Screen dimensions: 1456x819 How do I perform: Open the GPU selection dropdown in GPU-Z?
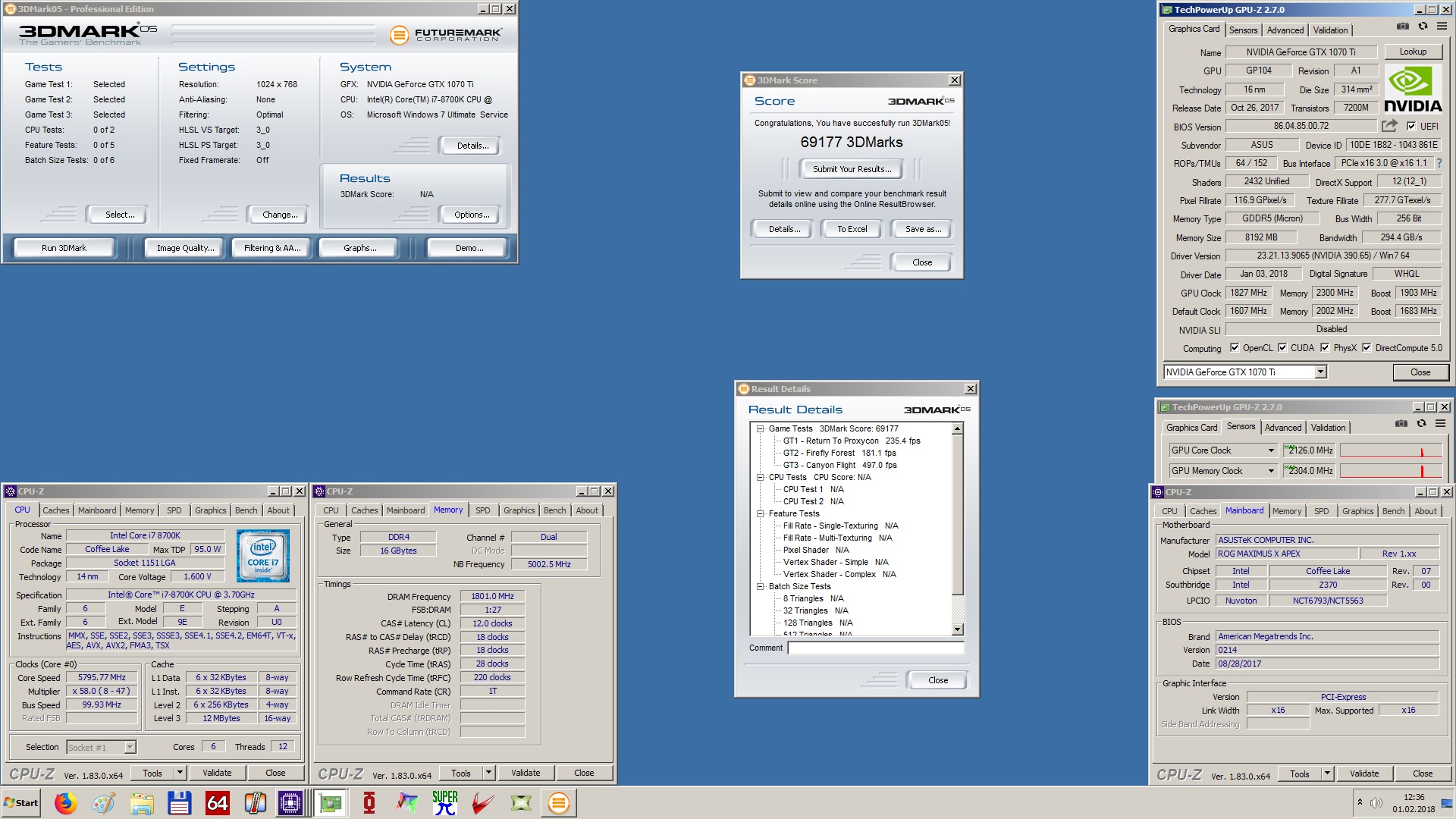click(x=1320, y=372)
